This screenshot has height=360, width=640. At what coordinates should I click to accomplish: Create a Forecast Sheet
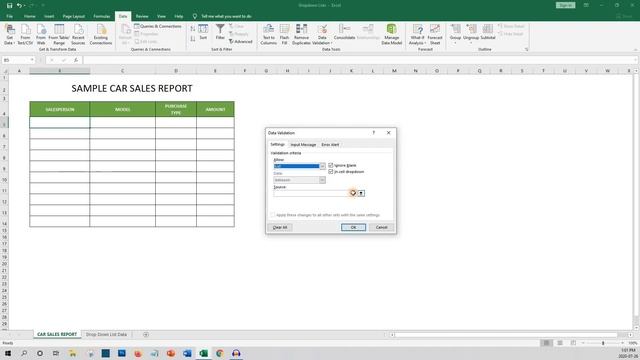(435, 34)
